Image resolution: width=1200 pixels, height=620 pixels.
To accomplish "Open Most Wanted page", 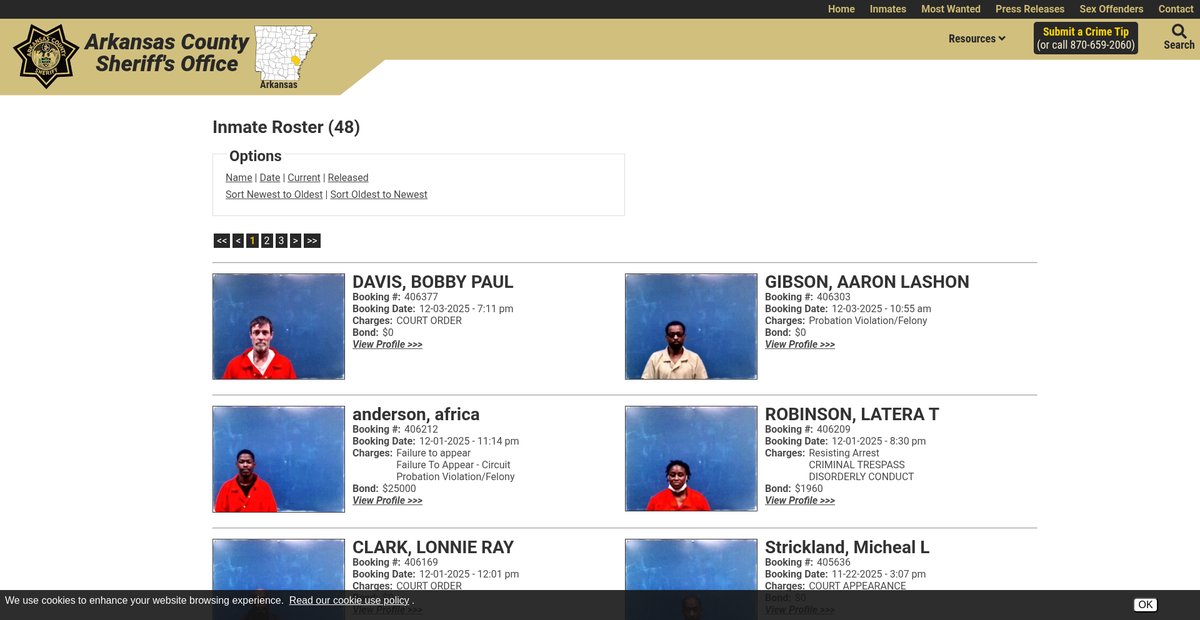I will [x=950, y=9].
